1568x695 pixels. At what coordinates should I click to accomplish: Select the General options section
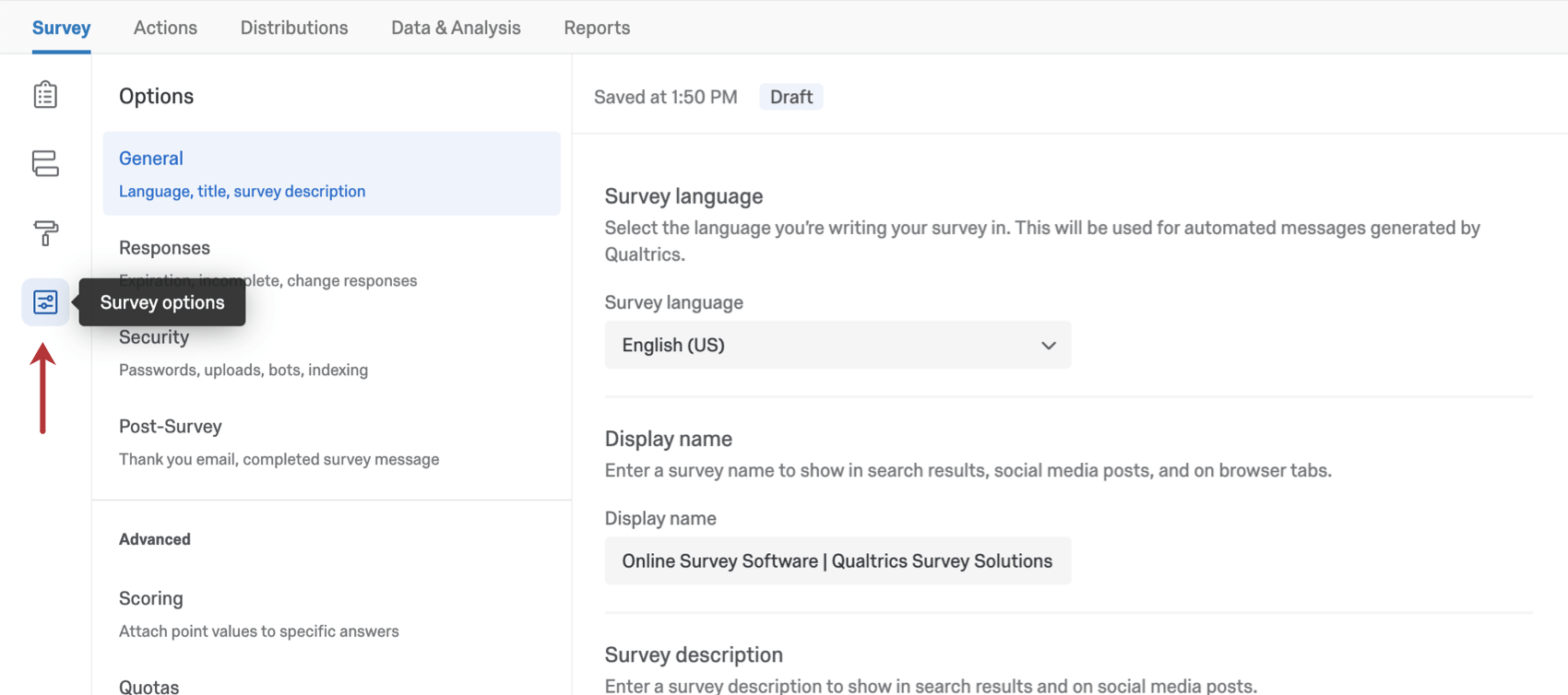(331, 173)
